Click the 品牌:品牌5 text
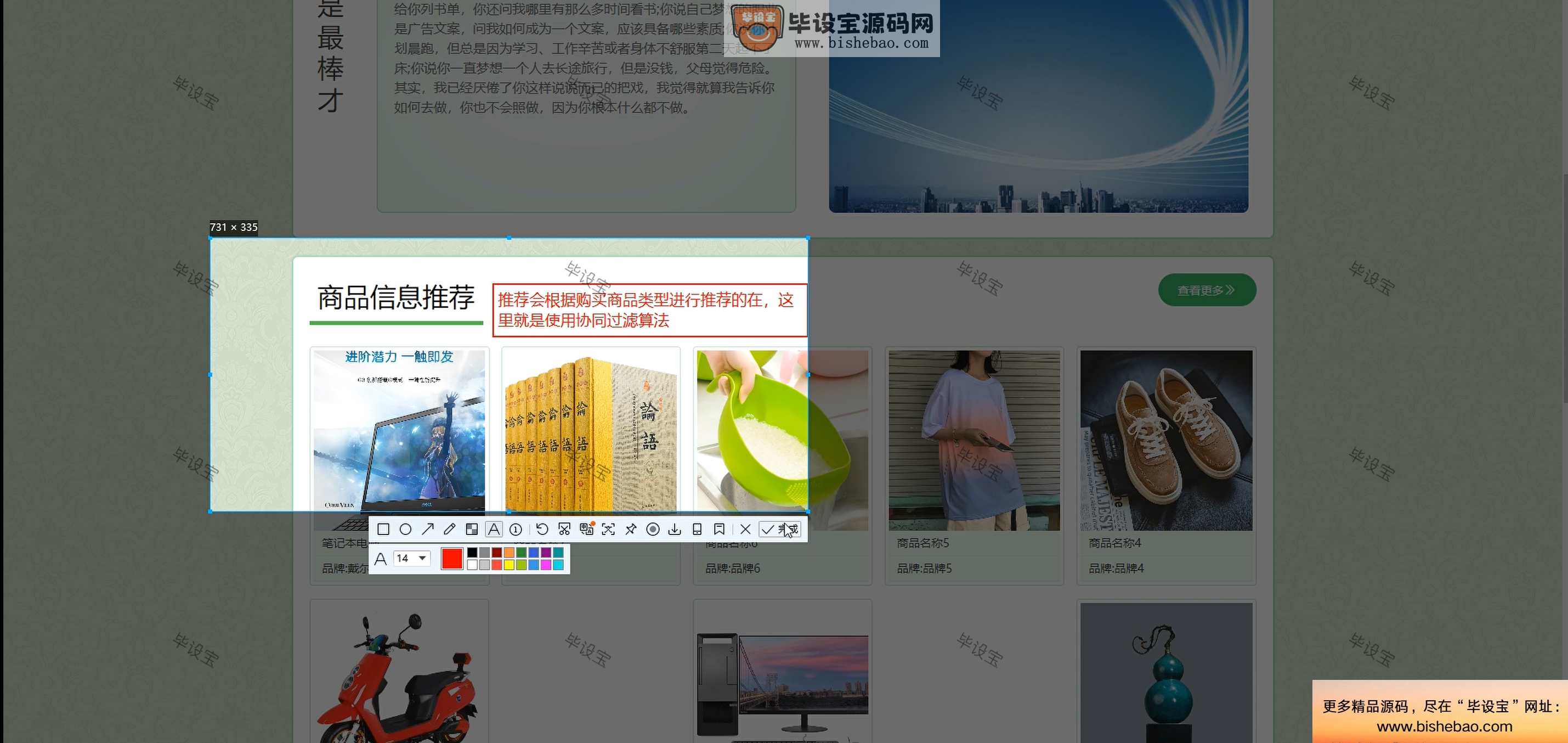Image resolution: width=1568 pixels, height=743 pixels. point(924,568)
